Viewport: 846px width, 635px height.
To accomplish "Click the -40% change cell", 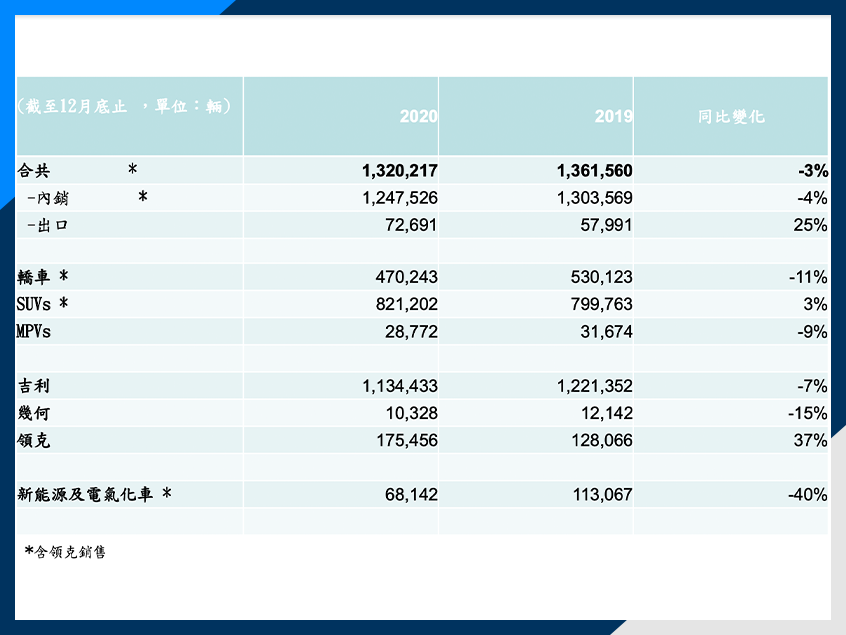I will click(808, 495).
